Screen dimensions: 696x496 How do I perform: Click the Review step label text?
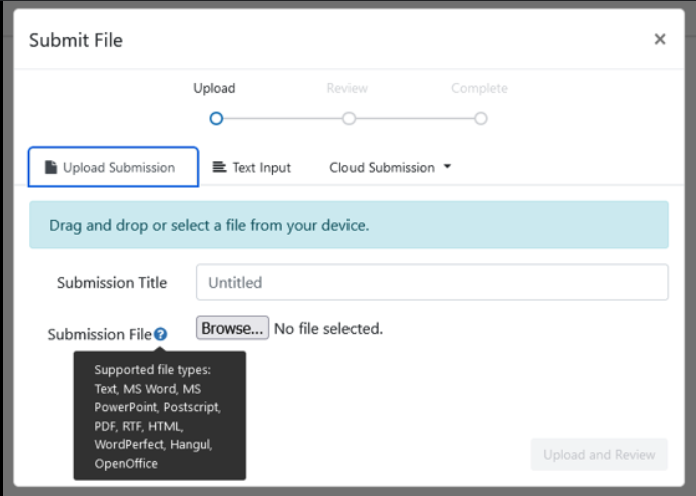(x=347, y=88)
